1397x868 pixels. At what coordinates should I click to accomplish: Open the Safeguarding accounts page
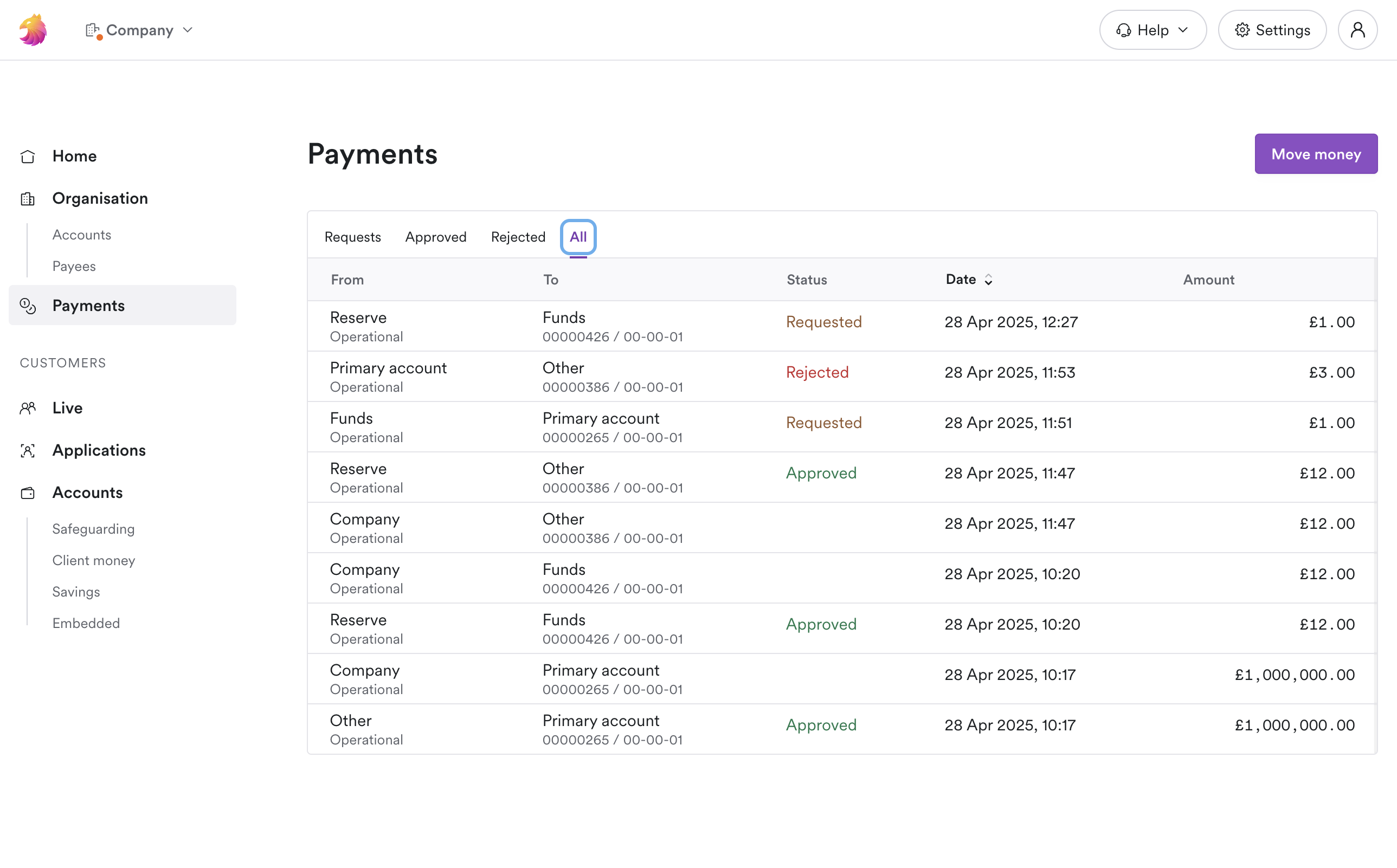click(x=93, y=529)
